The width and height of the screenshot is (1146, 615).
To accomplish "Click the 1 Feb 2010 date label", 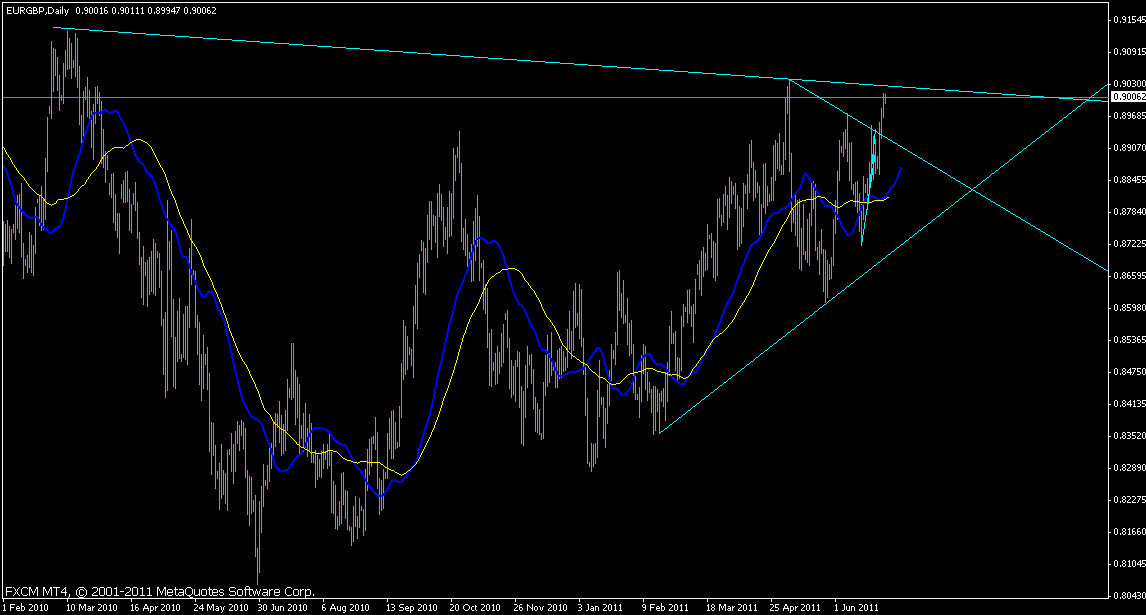I will tap(27, 606).
